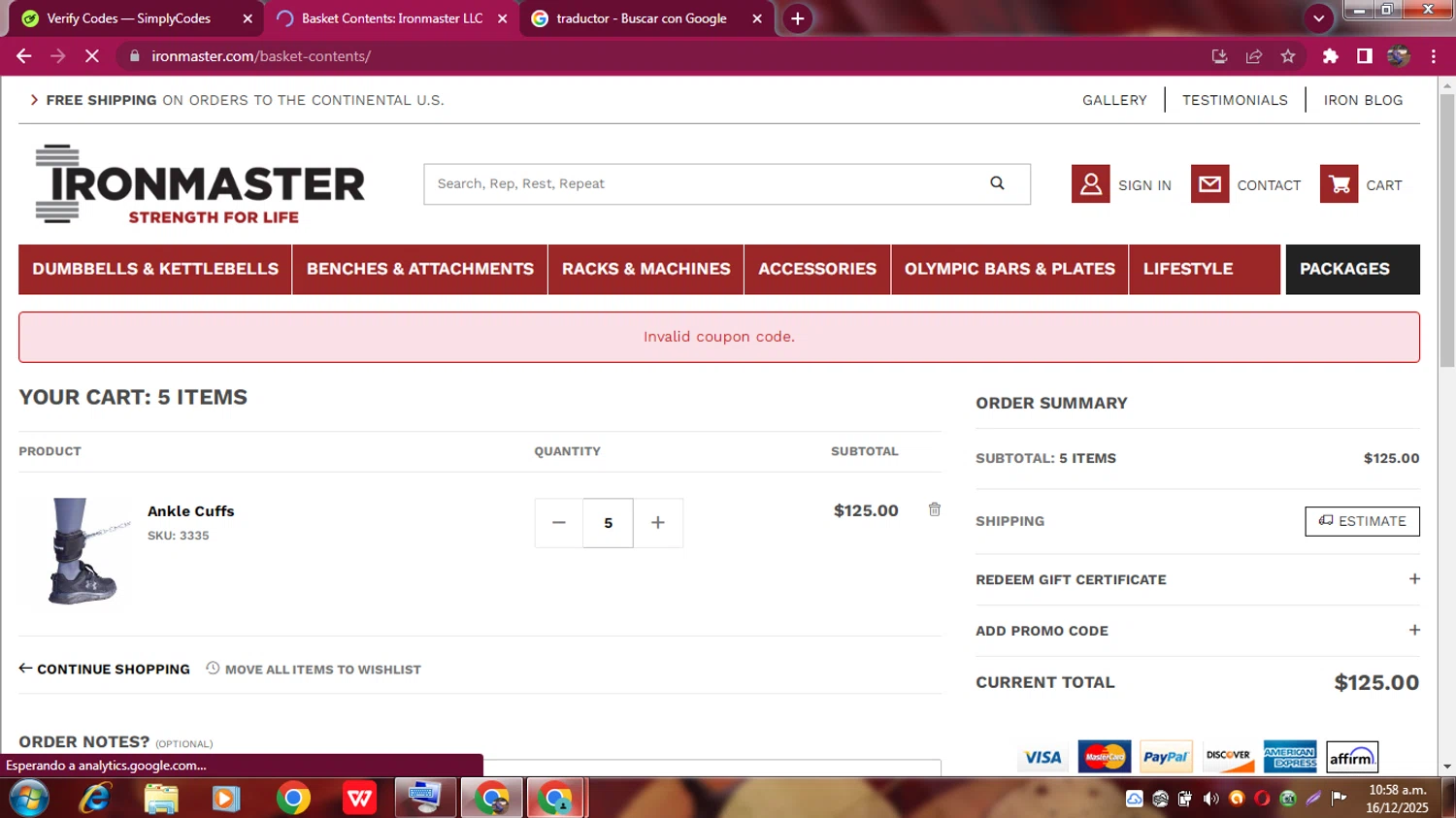Open Iron Blog link

(x=1363, y=100)
